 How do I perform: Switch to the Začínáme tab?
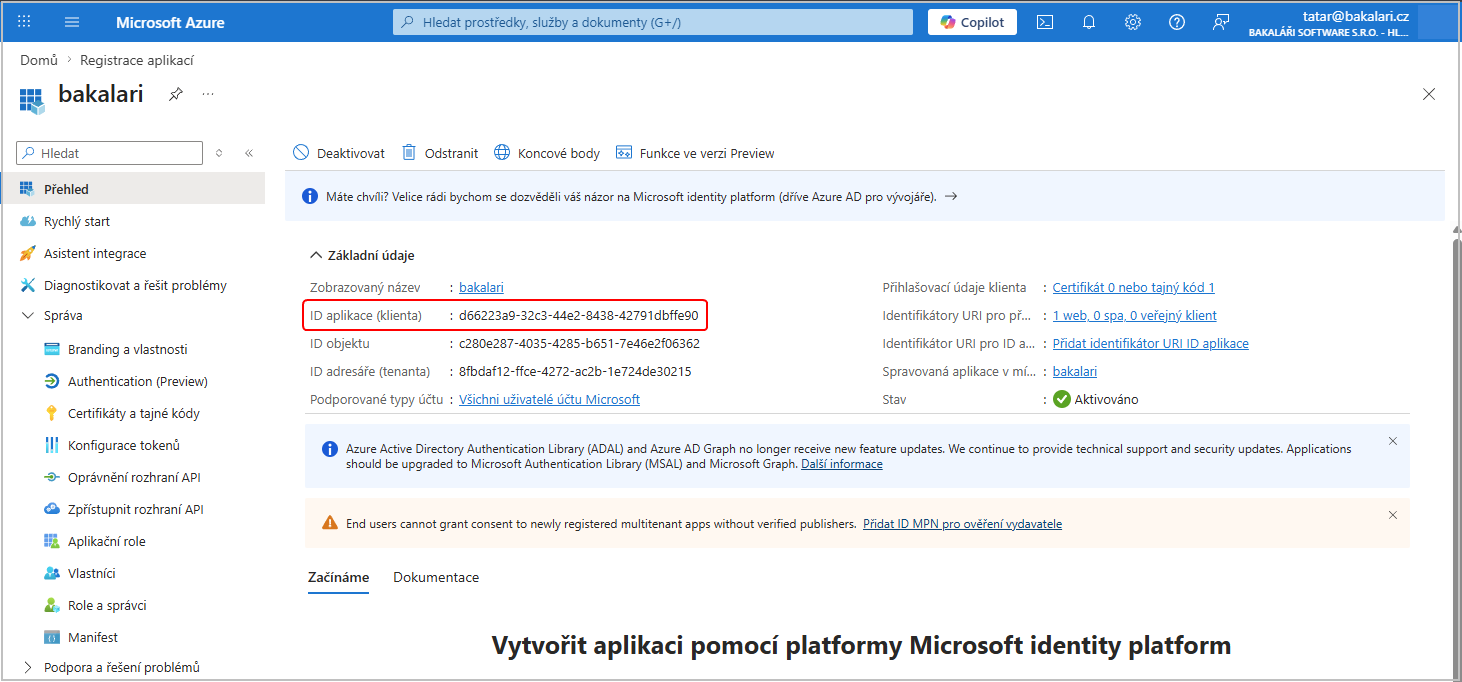pyautogui.click(x=338, y=577)
